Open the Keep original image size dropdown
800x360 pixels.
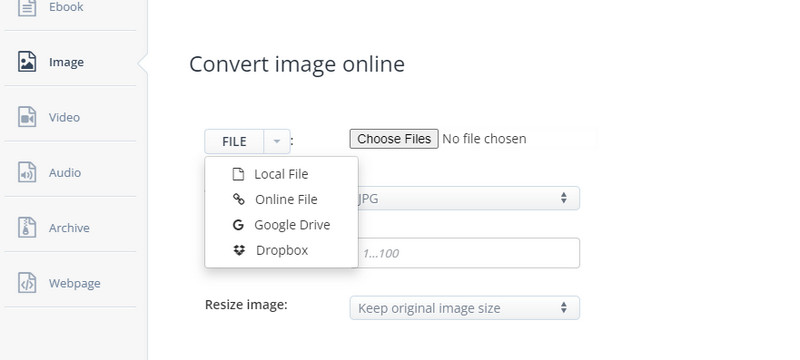click(464, 308)
